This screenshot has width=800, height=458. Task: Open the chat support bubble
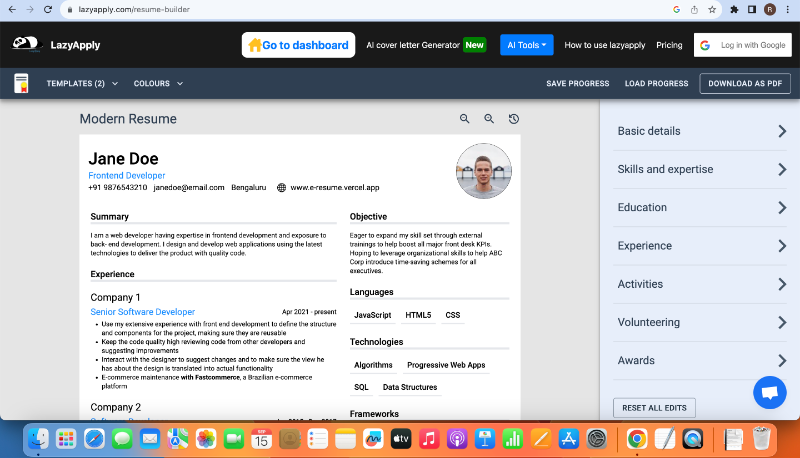point(769,392)
